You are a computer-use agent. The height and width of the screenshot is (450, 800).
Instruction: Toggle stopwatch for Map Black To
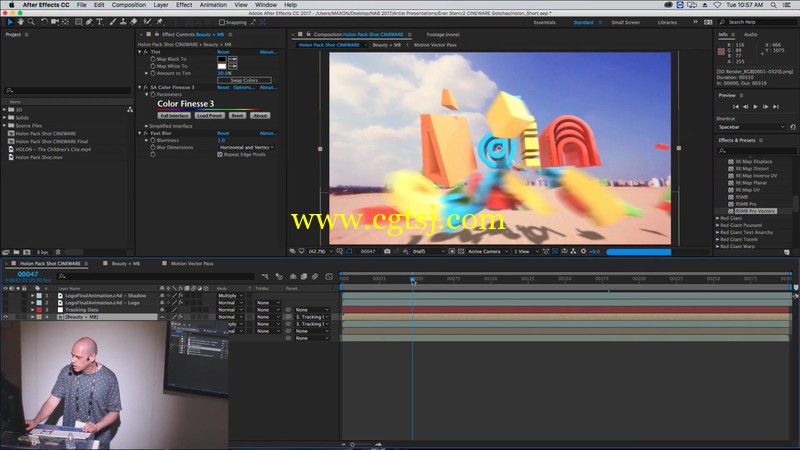[x=153, y=59]
